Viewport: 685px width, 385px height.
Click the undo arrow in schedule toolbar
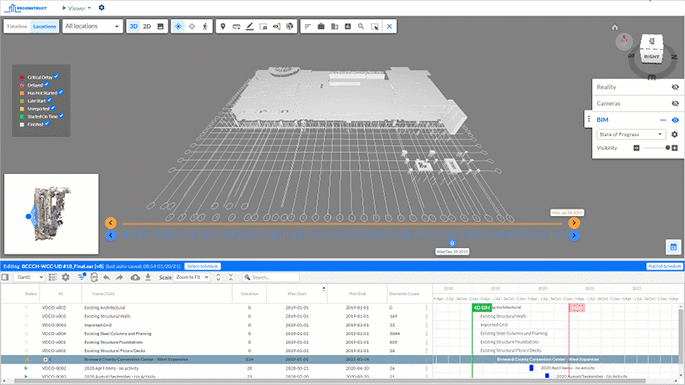(107, 277)
